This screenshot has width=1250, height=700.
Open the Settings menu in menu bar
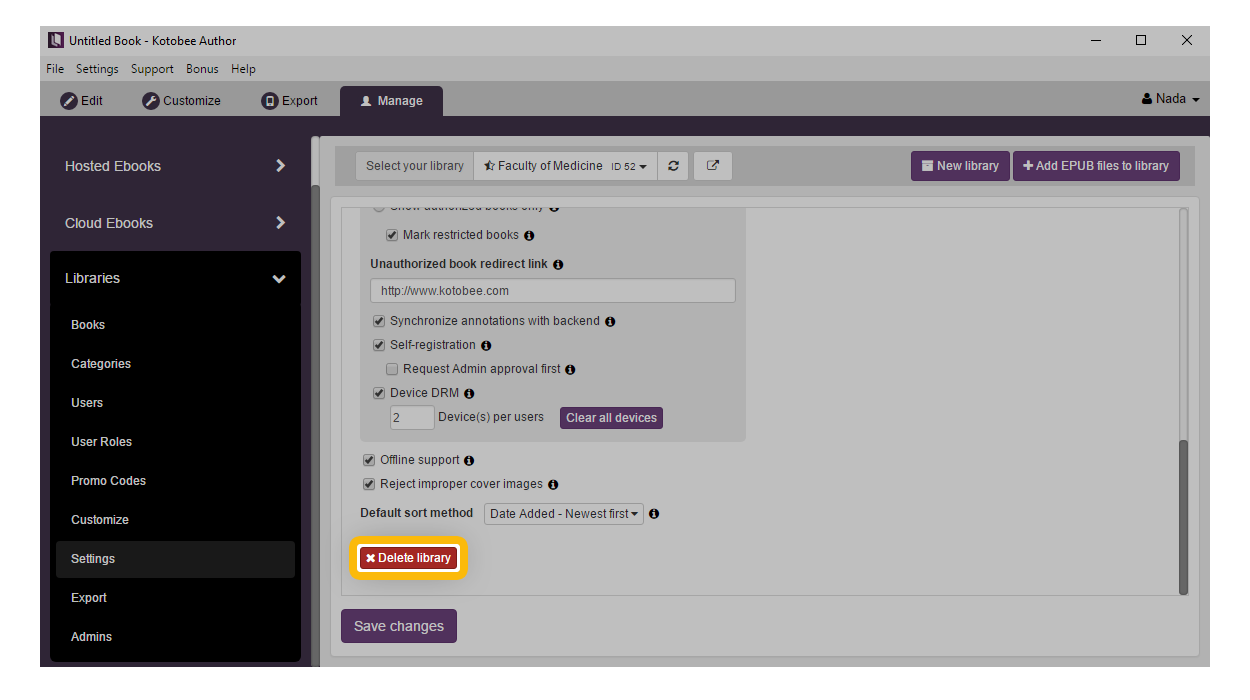97,69
